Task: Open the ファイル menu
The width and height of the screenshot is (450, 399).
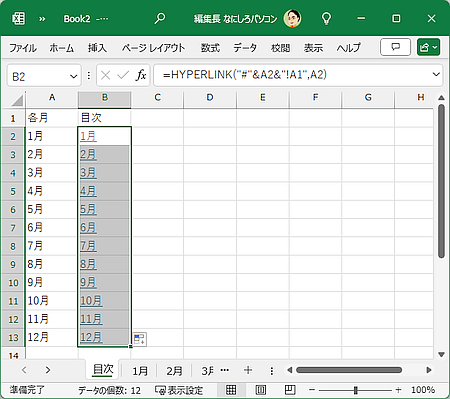Action: pyautogui.click(x=23, y=48)
